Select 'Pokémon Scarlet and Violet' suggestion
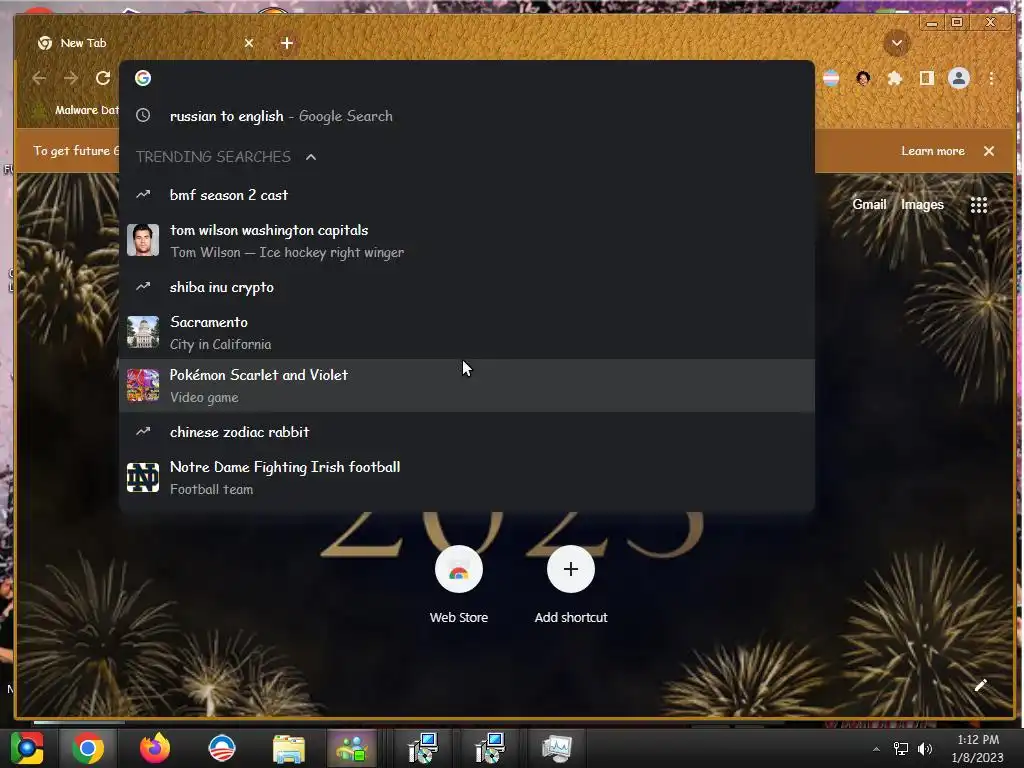 466,385
